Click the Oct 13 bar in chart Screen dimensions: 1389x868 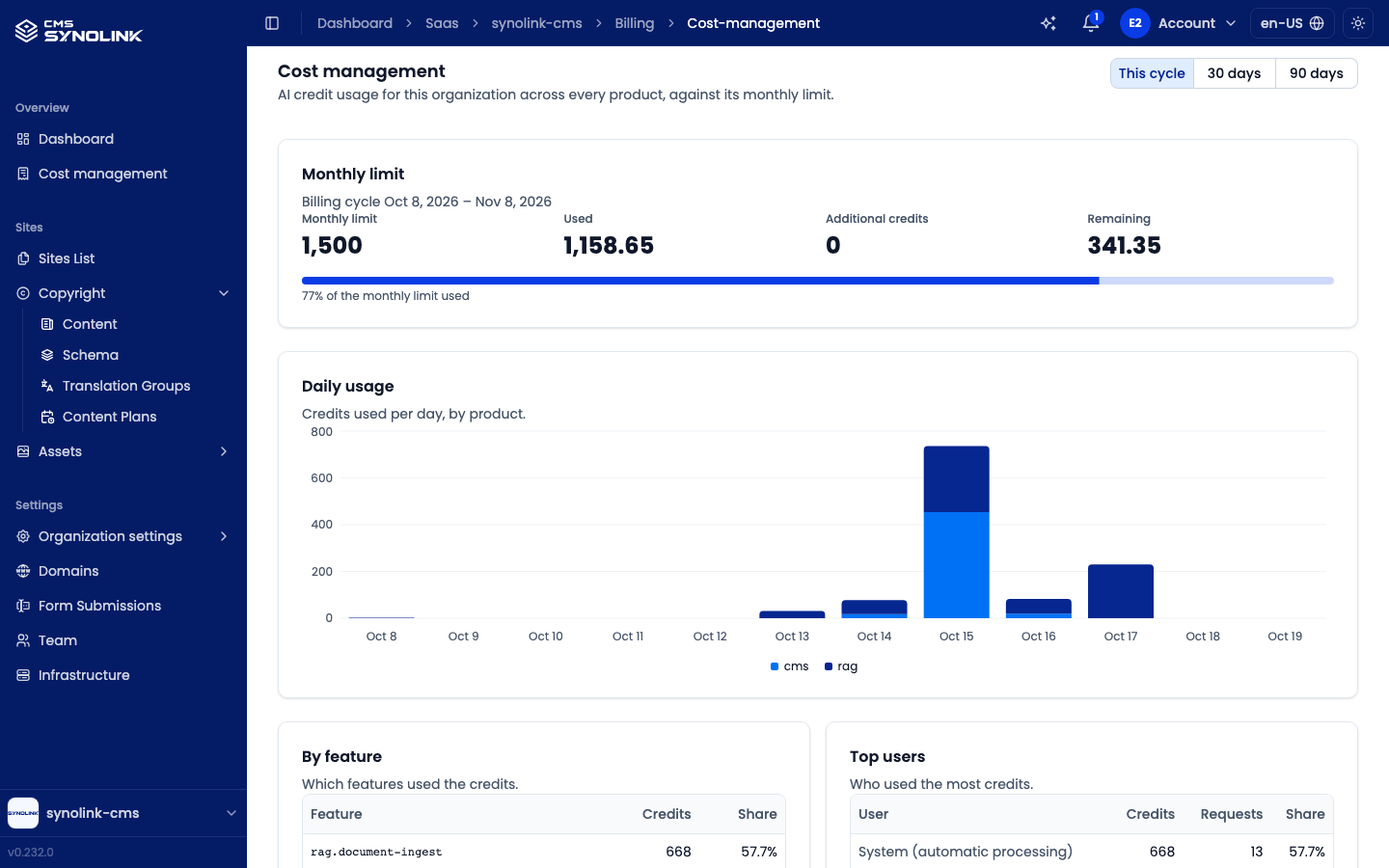[792, 614]
